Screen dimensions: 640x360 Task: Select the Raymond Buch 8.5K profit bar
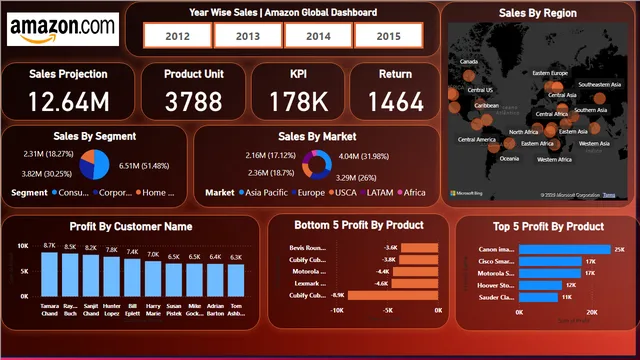pyautogui.click(x=70, y=275)
